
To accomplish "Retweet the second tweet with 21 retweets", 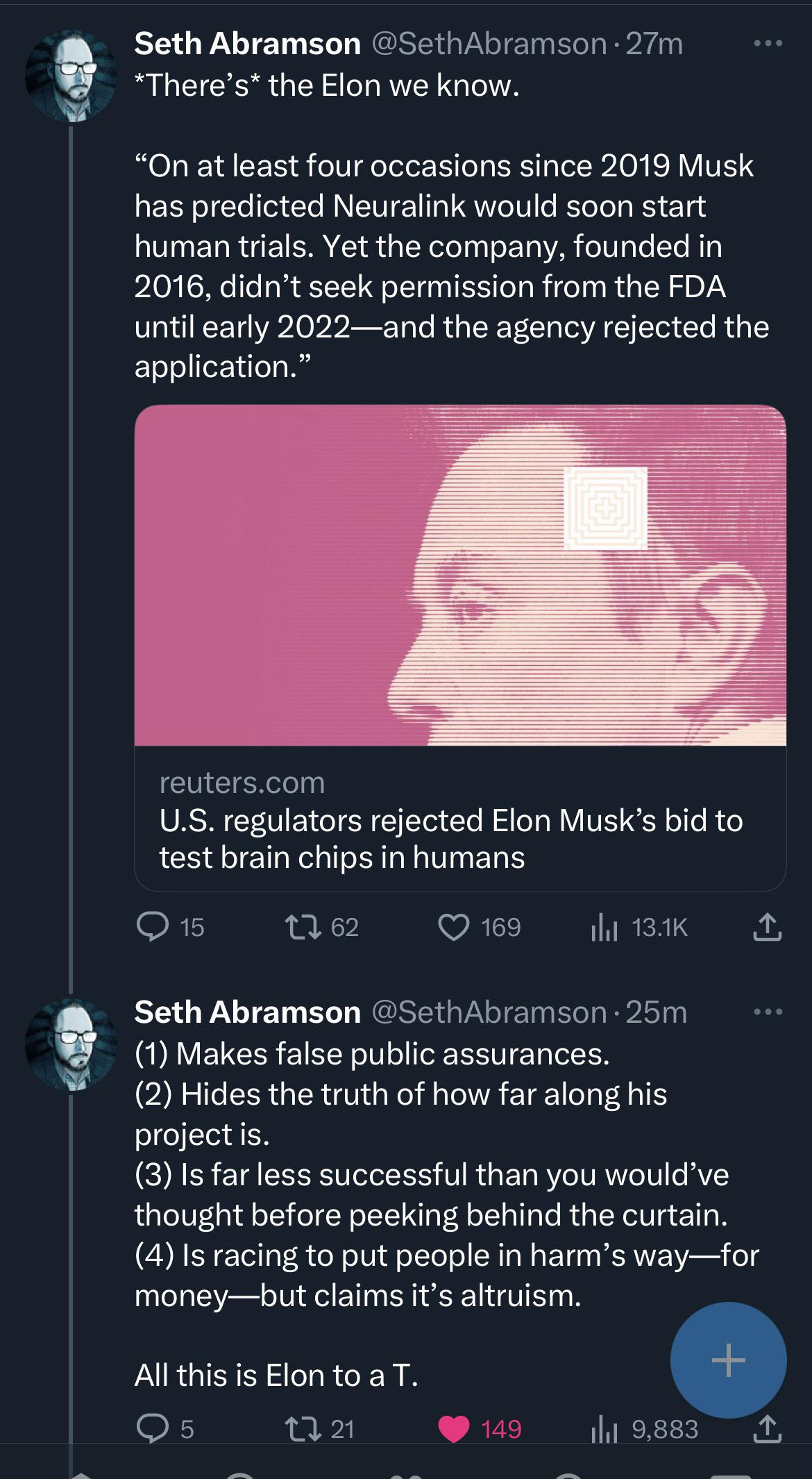I will pyautogui.click(x=303, y=1428).
